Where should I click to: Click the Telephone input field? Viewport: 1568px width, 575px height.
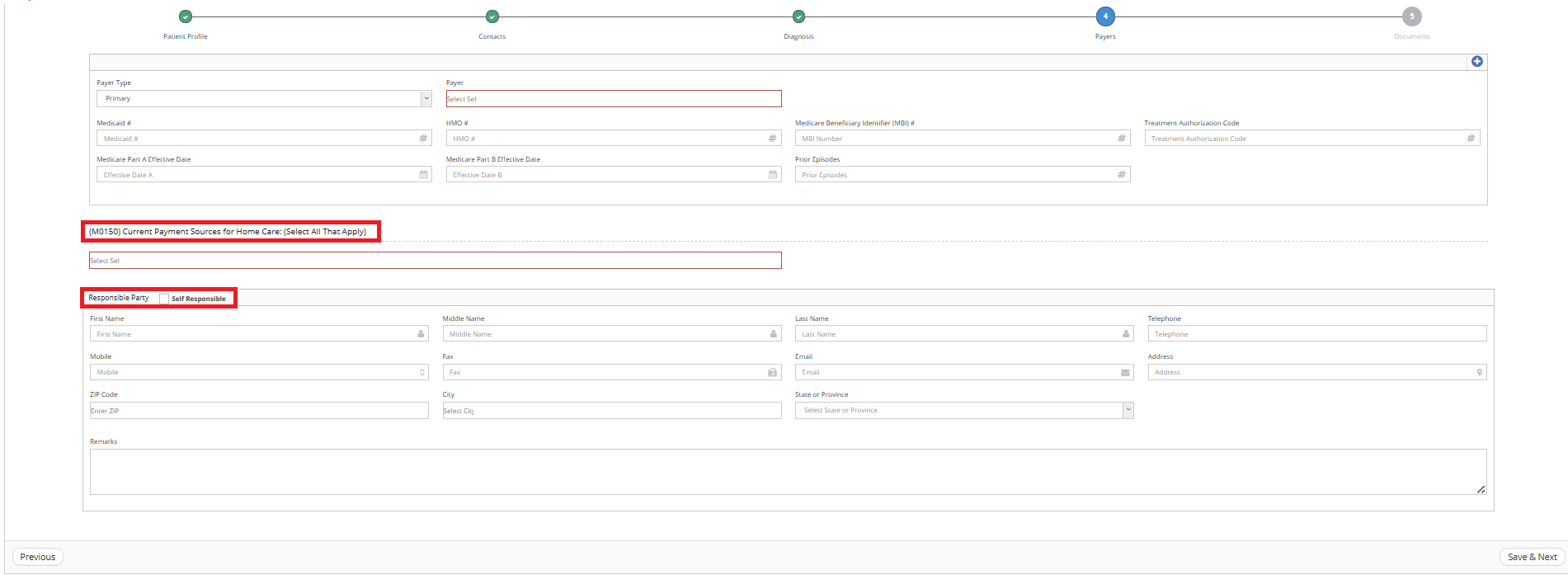(1317, 334)
